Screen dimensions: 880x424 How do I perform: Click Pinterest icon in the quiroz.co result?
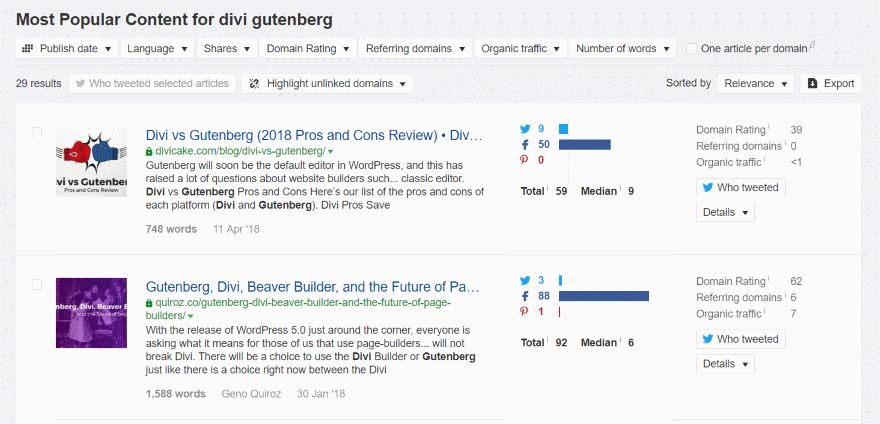tap(525, 311)
